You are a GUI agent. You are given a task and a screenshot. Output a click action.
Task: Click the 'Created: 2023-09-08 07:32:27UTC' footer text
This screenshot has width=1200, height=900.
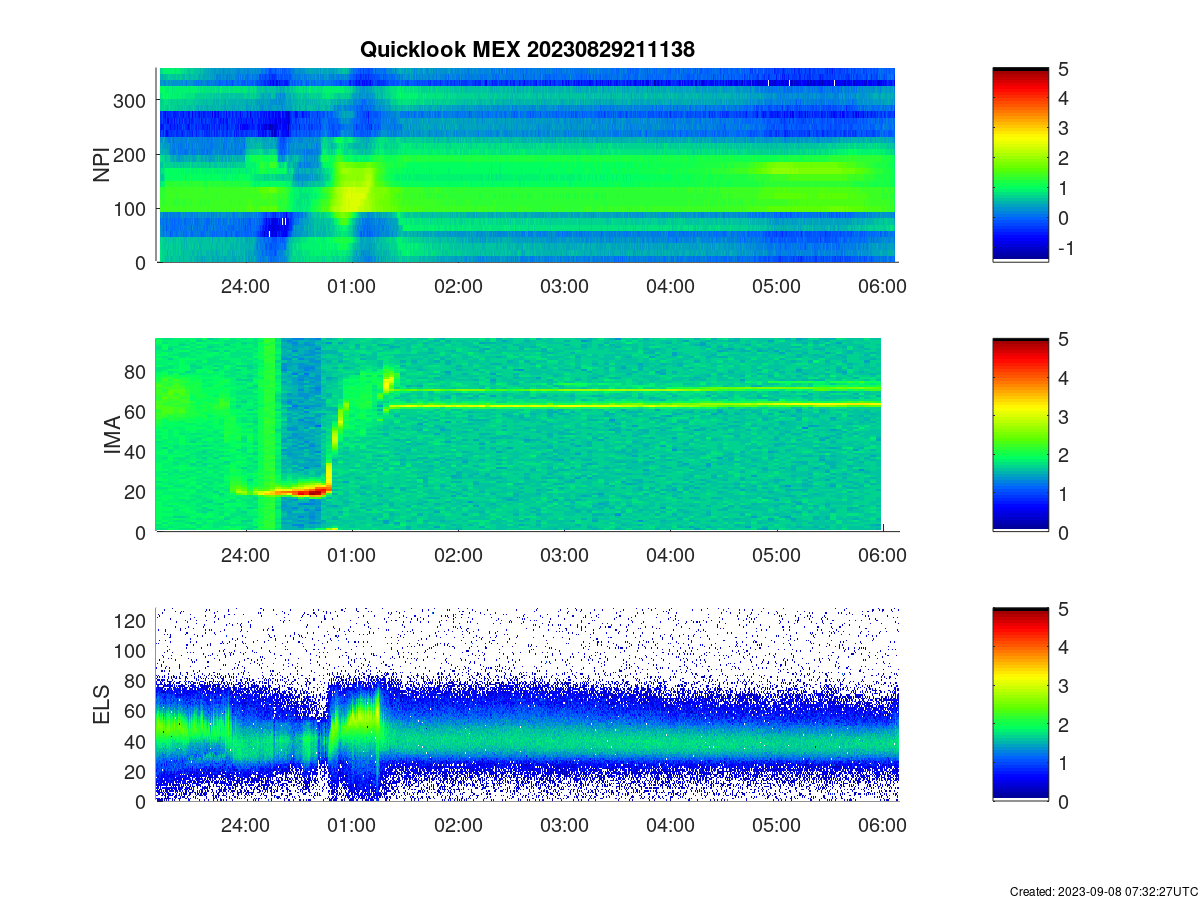pos(1104,891)
